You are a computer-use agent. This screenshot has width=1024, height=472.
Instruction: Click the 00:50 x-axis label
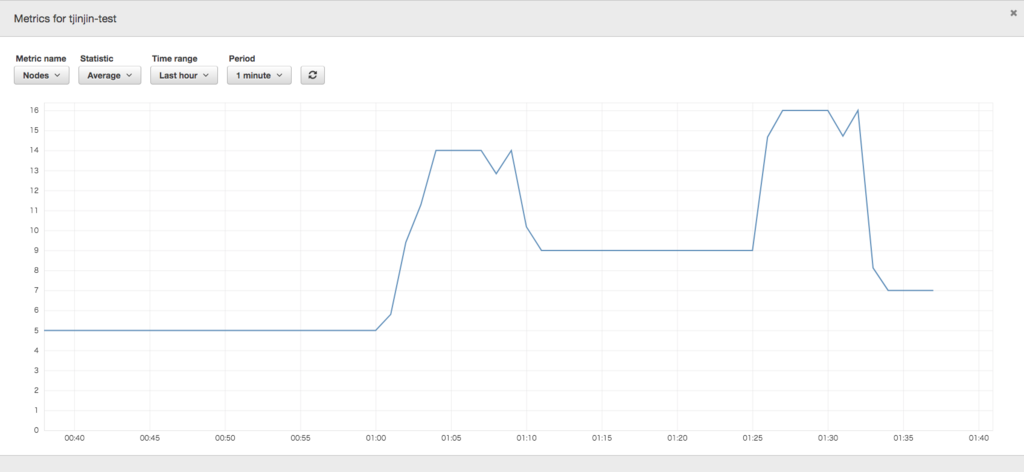pos(225,439)
